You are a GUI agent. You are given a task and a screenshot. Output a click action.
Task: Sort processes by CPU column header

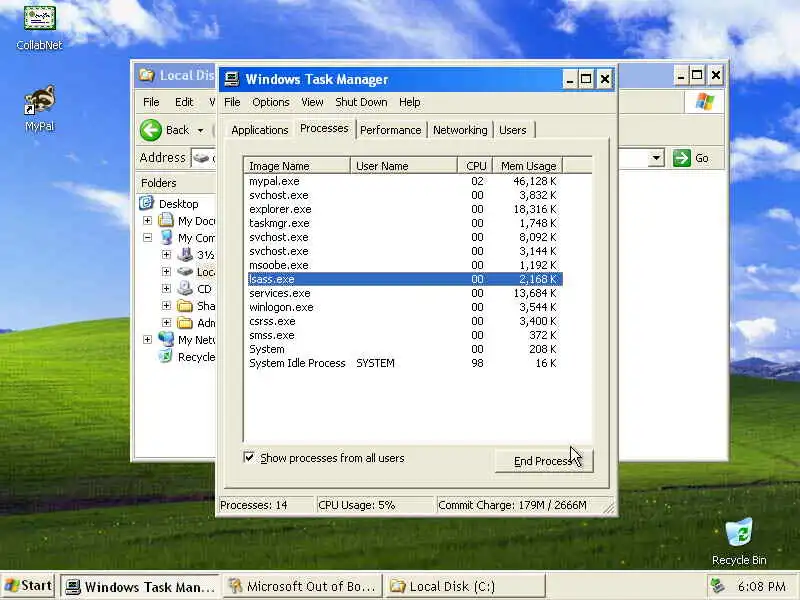476,166
